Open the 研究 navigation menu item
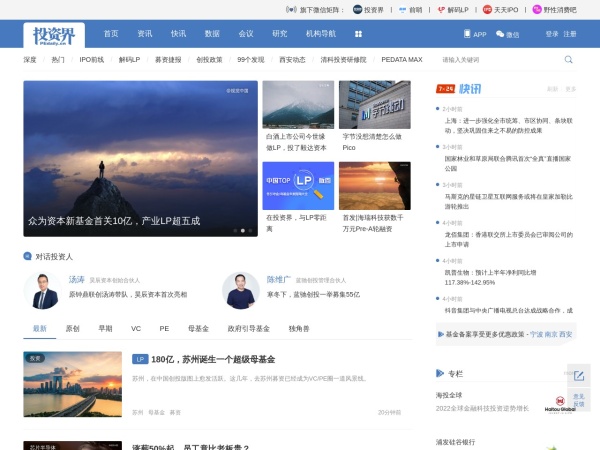The height and width of the screenshot is (450, 600). tap(279, 34)
